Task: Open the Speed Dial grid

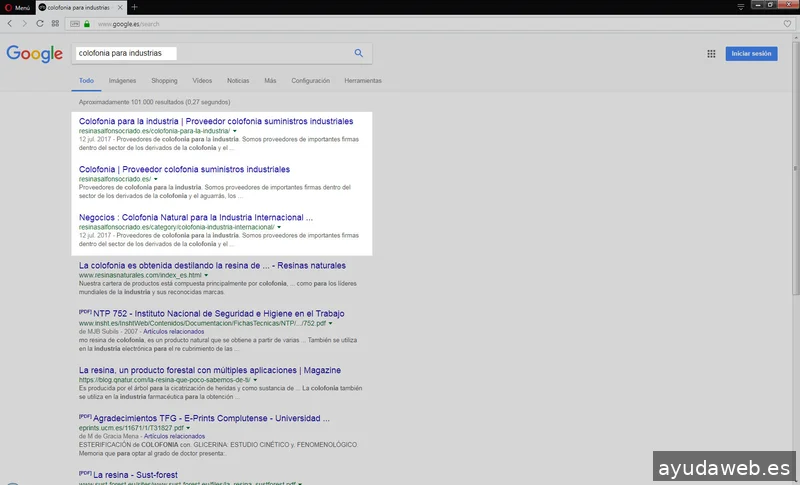Action: tap(55, 23)
